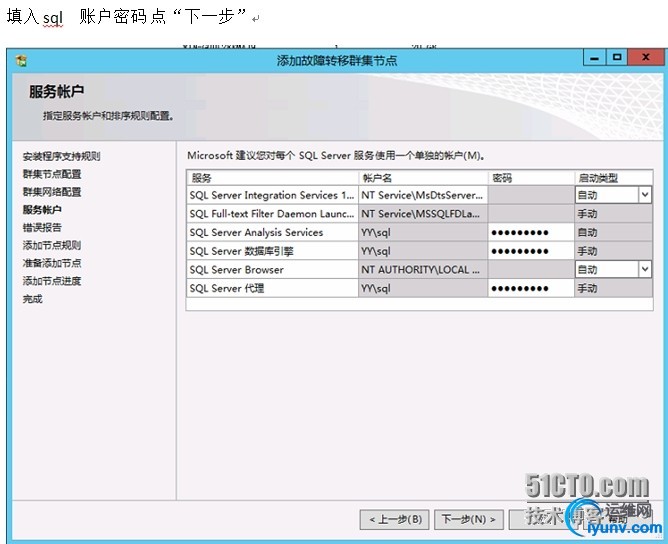Screen dimensions: 668x544
Task: Click the < 上一步(B) button
Action: tap(394, 519)
